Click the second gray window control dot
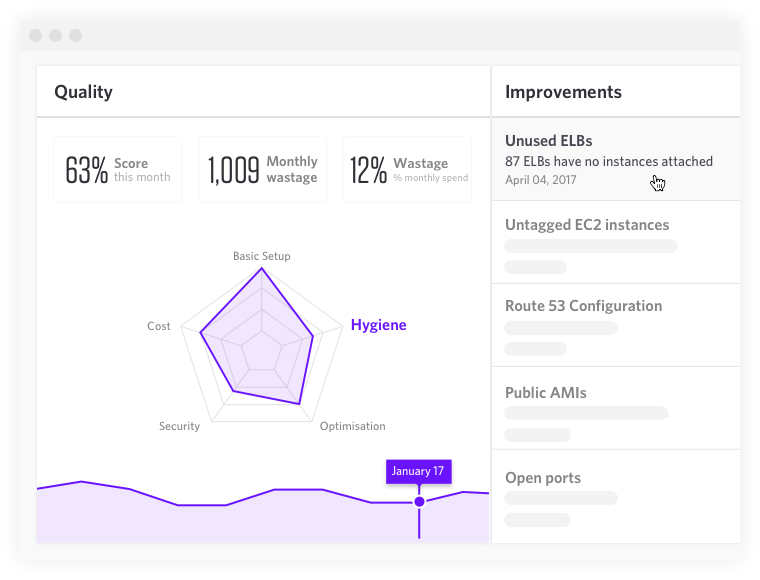The image size is (760, 580). (55, 35)
